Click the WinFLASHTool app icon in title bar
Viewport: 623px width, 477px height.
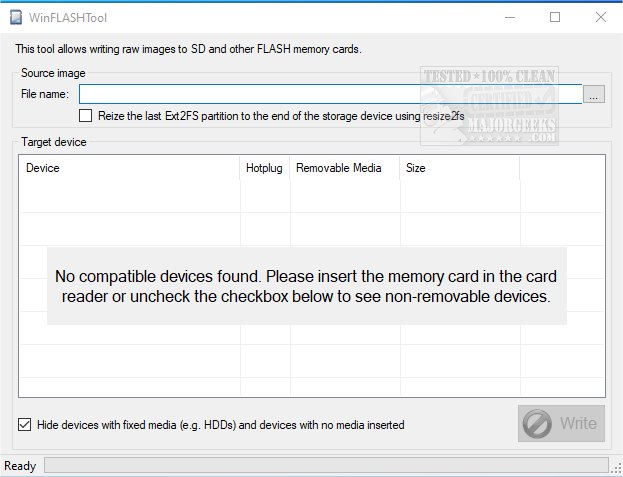click(x=14, y=17)
